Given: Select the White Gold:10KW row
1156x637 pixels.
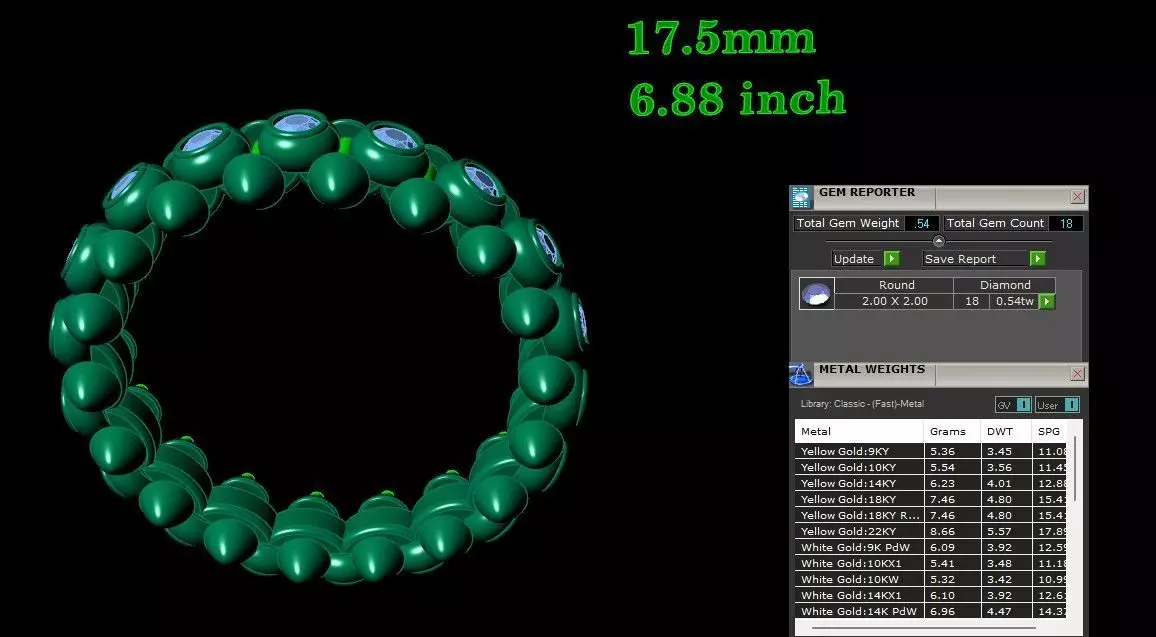Looking at the screenshot, I should (x=931, y=579).
